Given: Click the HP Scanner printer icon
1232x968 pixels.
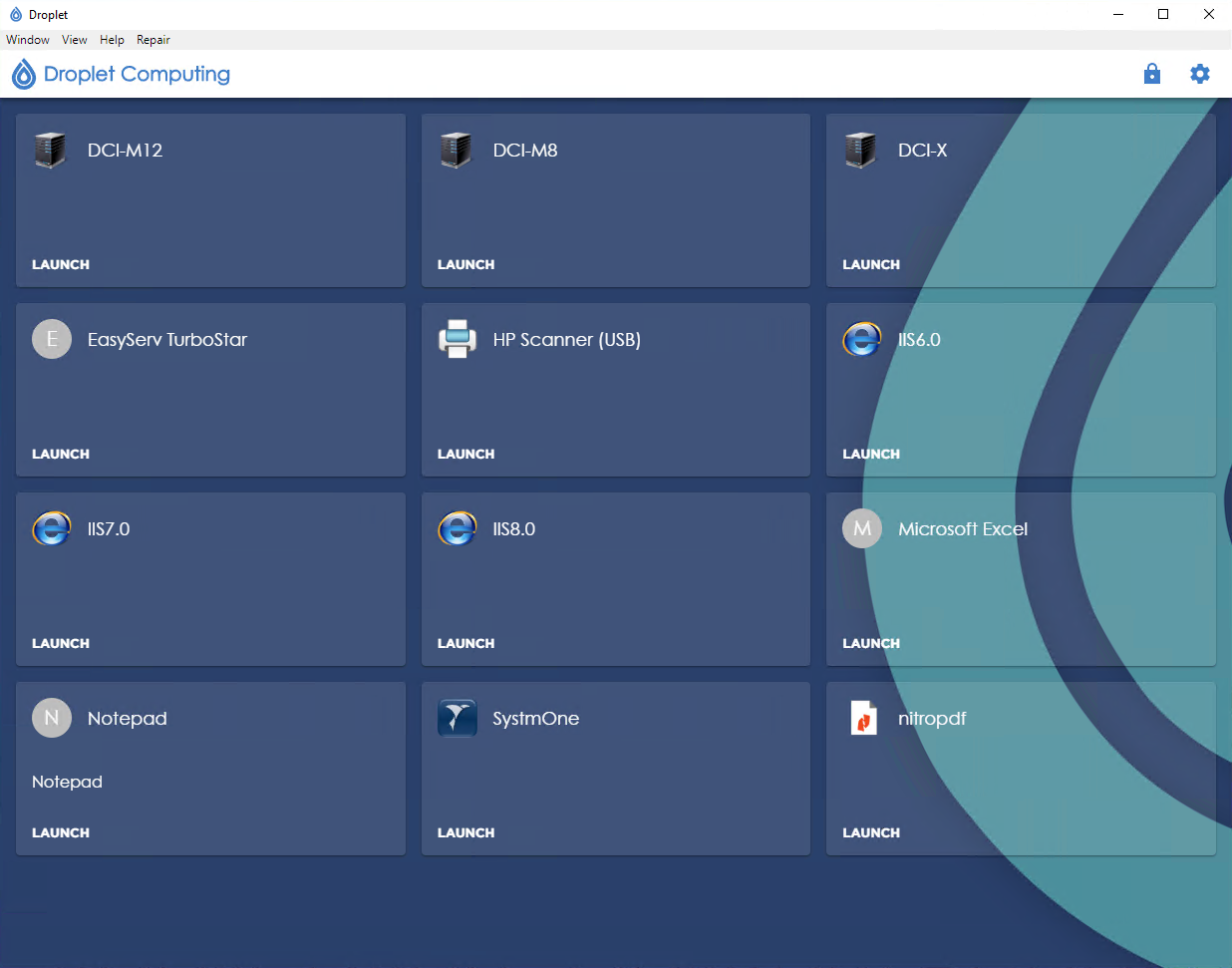Looking at the screenshot, I should [458, 339].
